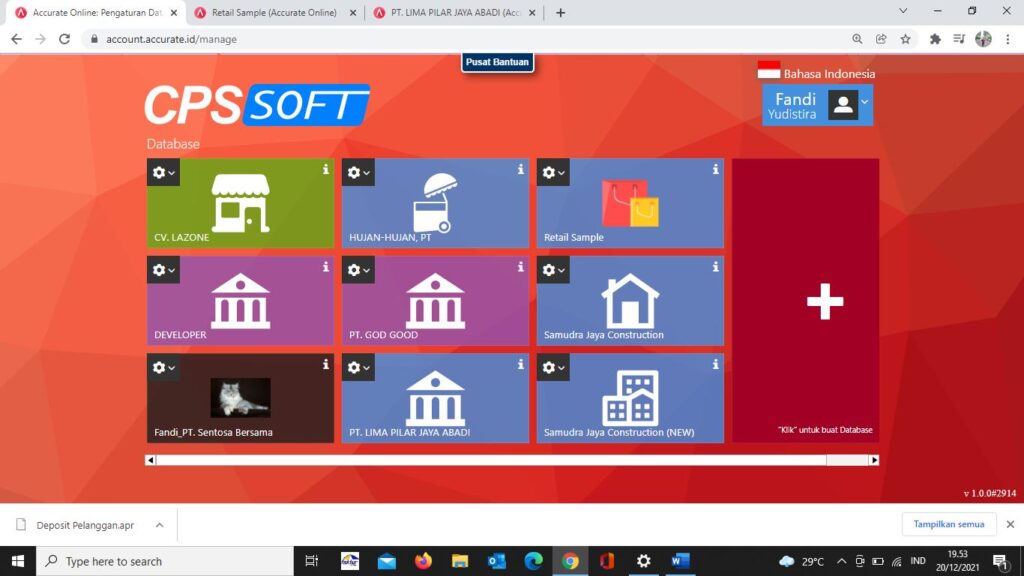Open Chrome profile avatar
The width and height of the screenshot is (1024, 576).
[x=983, y=39]
